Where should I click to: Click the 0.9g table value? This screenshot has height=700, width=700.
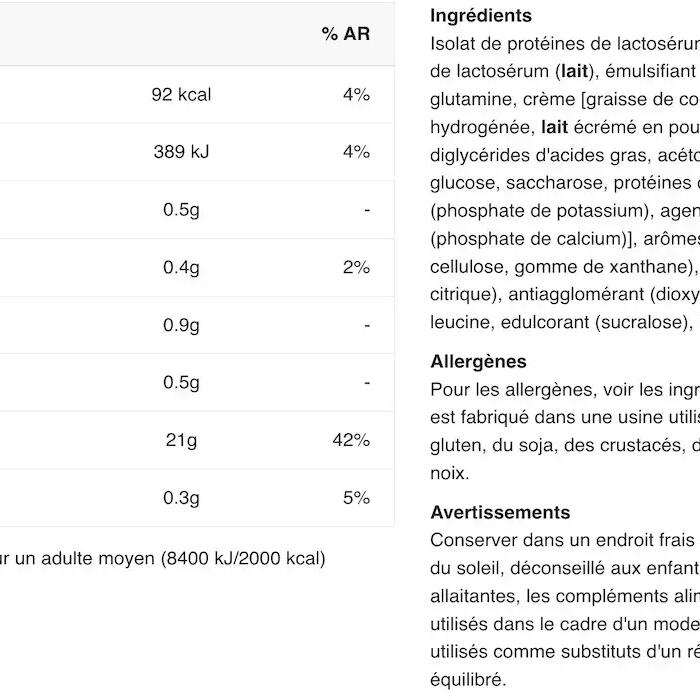181,325
